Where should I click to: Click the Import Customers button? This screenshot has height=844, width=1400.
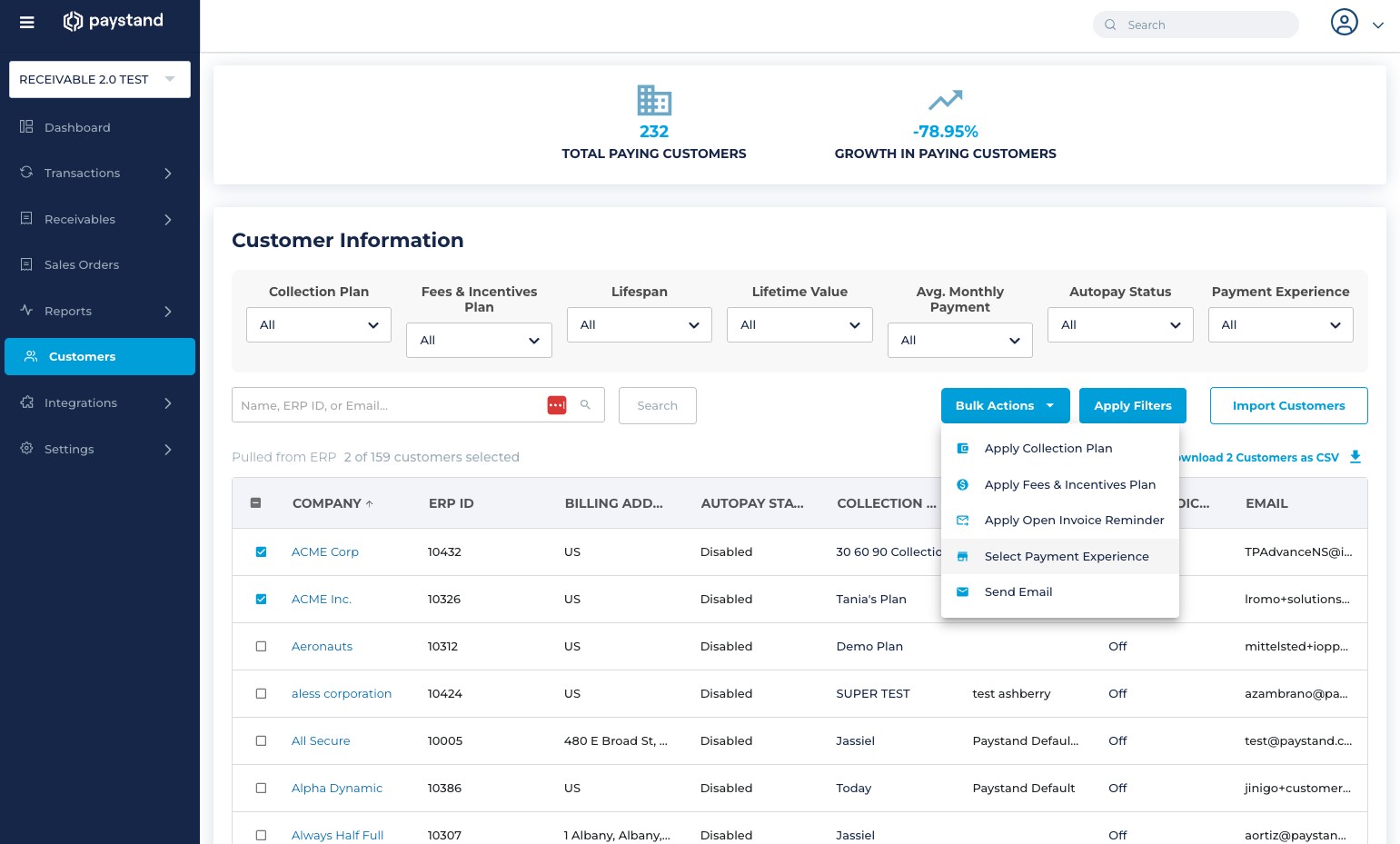(1288, 405)
